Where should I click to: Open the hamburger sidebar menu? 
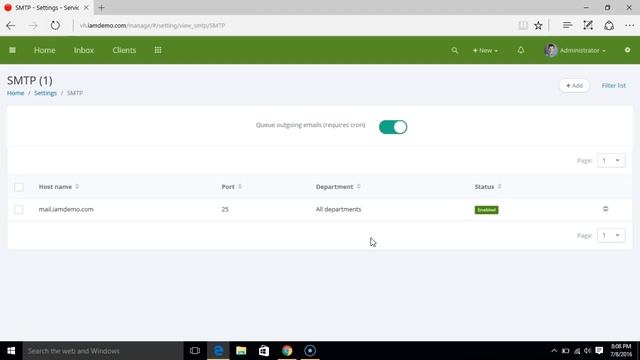(x=12, y=50)
